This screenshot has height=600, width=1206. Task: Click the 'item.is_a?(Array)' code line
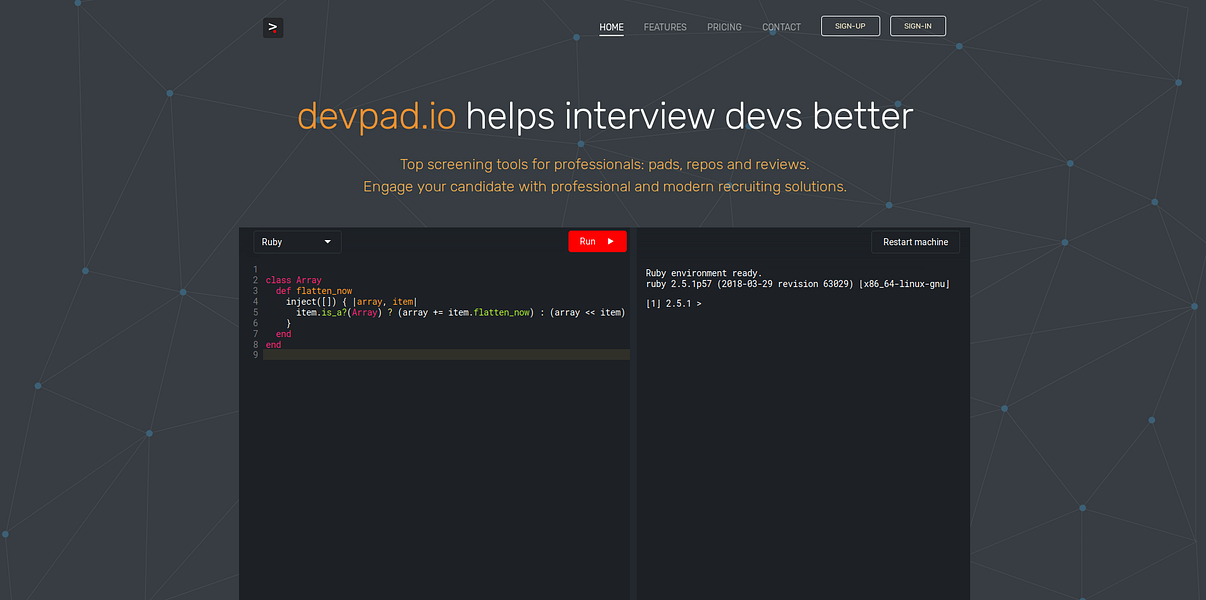coord(460,313)
